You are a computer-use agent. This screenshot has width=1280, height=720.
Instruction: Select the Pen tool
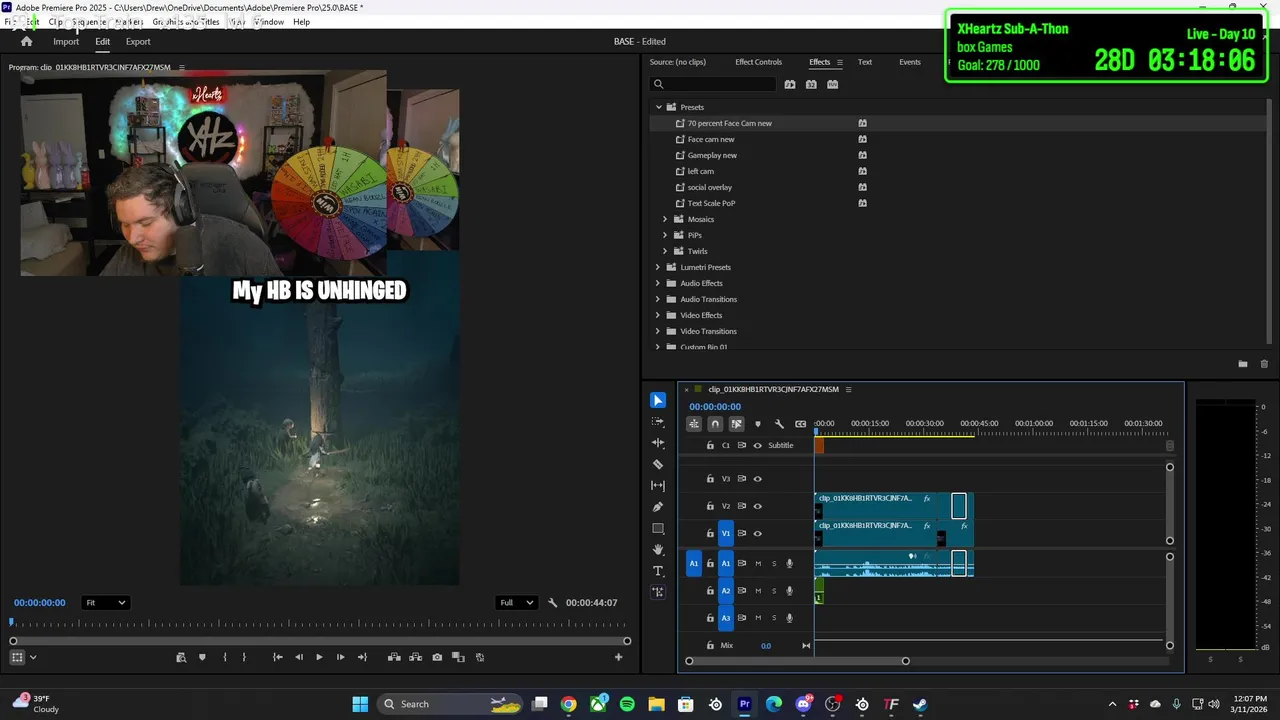[658, 507]
